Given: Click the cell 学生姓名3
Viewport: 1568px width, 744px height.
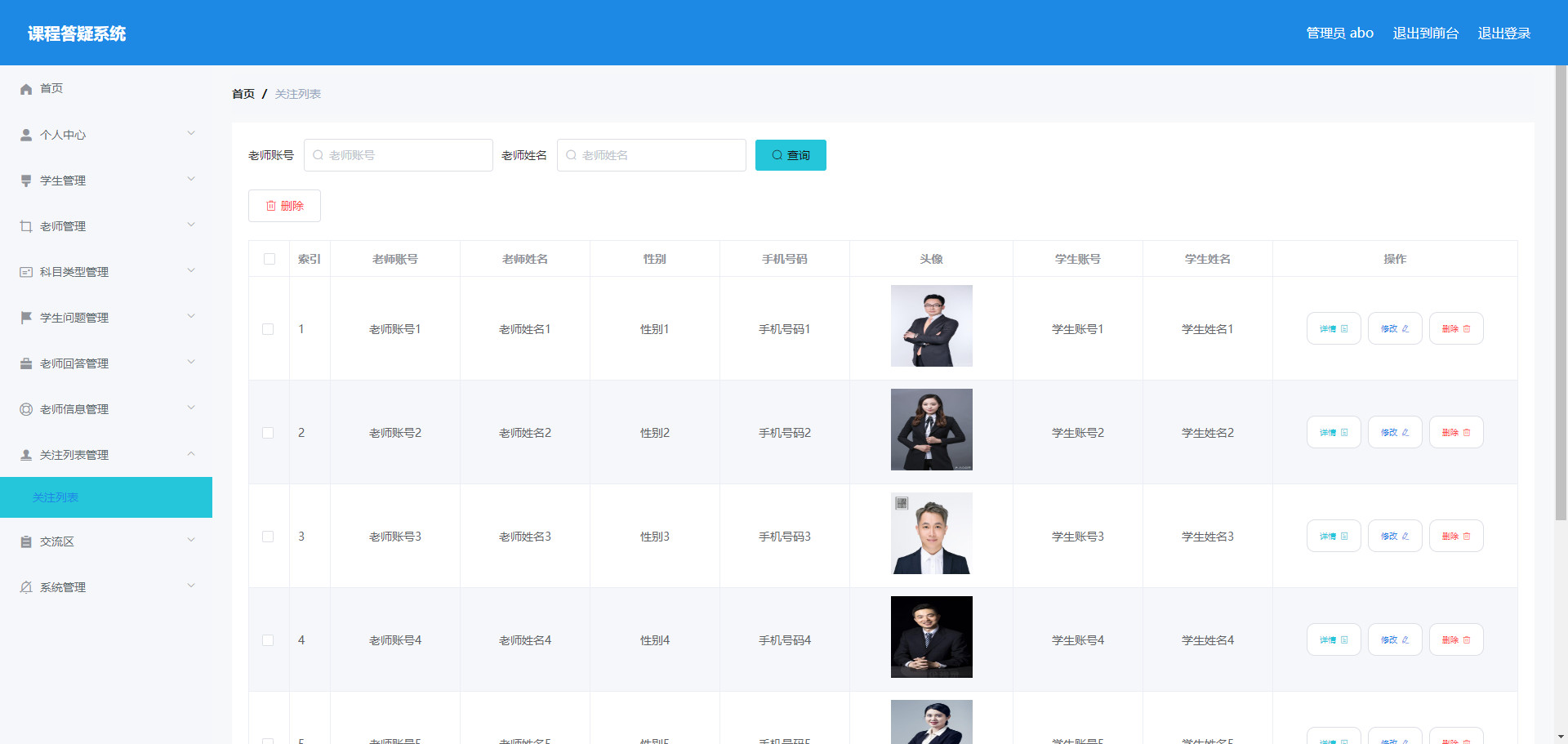Looking at the screenshot, I should [1208, 537].
